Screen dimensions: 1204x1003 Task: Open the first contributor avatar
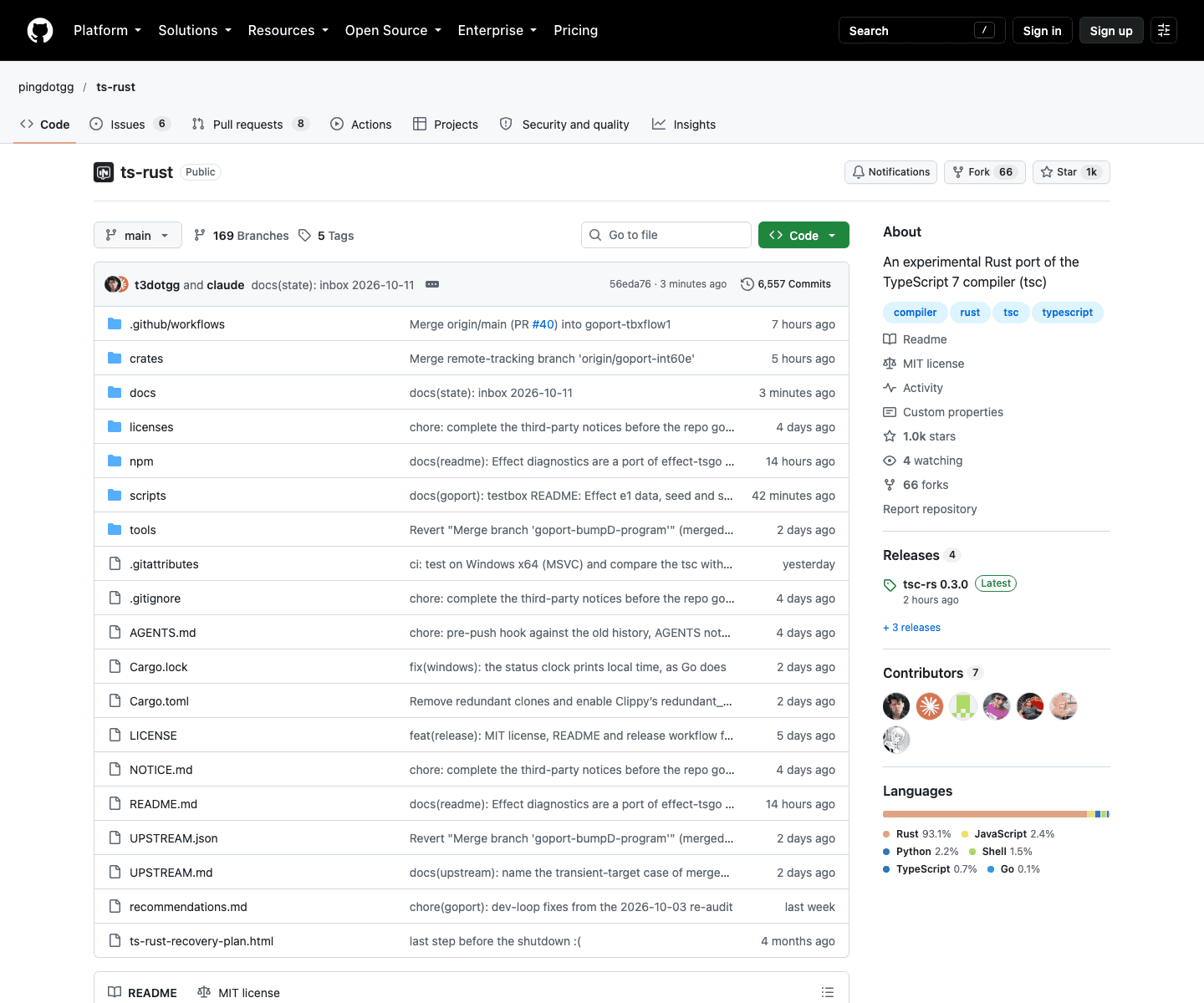896,706
